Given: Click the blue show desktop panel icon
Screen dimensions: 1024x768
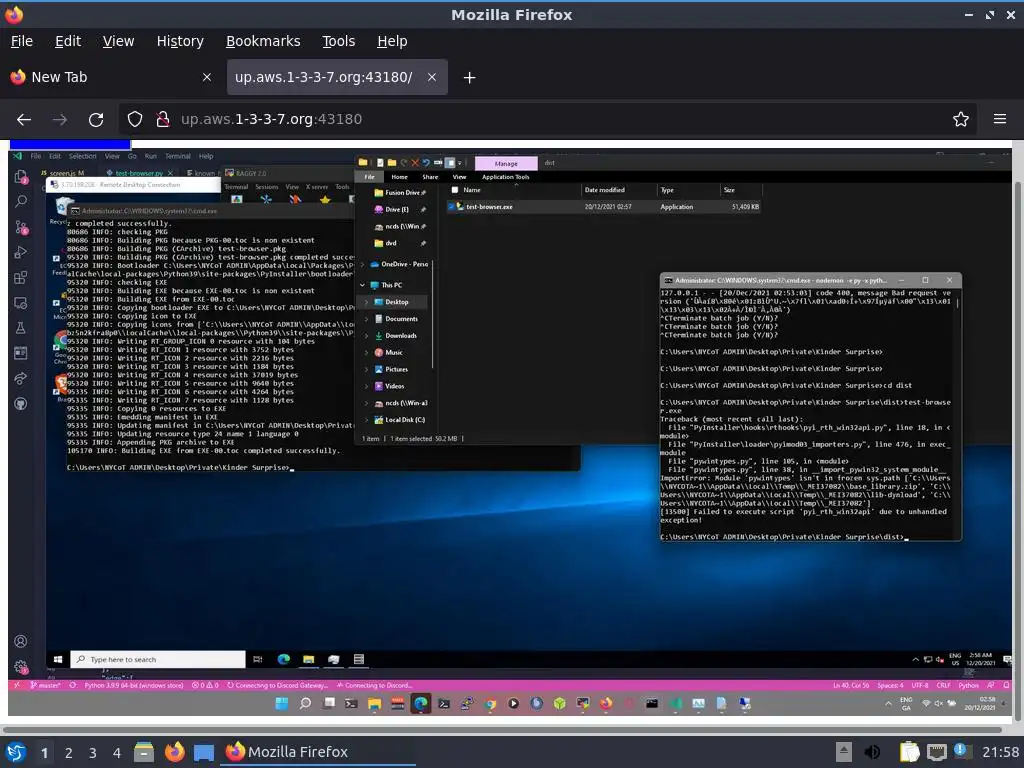Looking at the screenshot, I should click(x=204, y=752).
